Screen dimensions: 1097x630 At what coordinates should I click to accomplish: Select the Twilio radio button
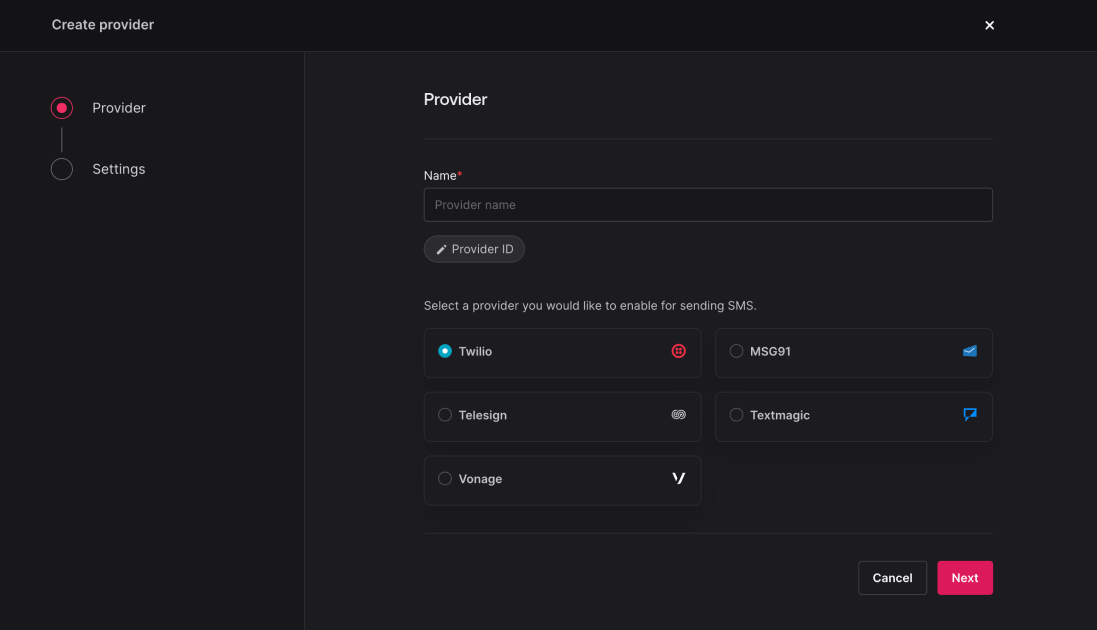point(445,351)
